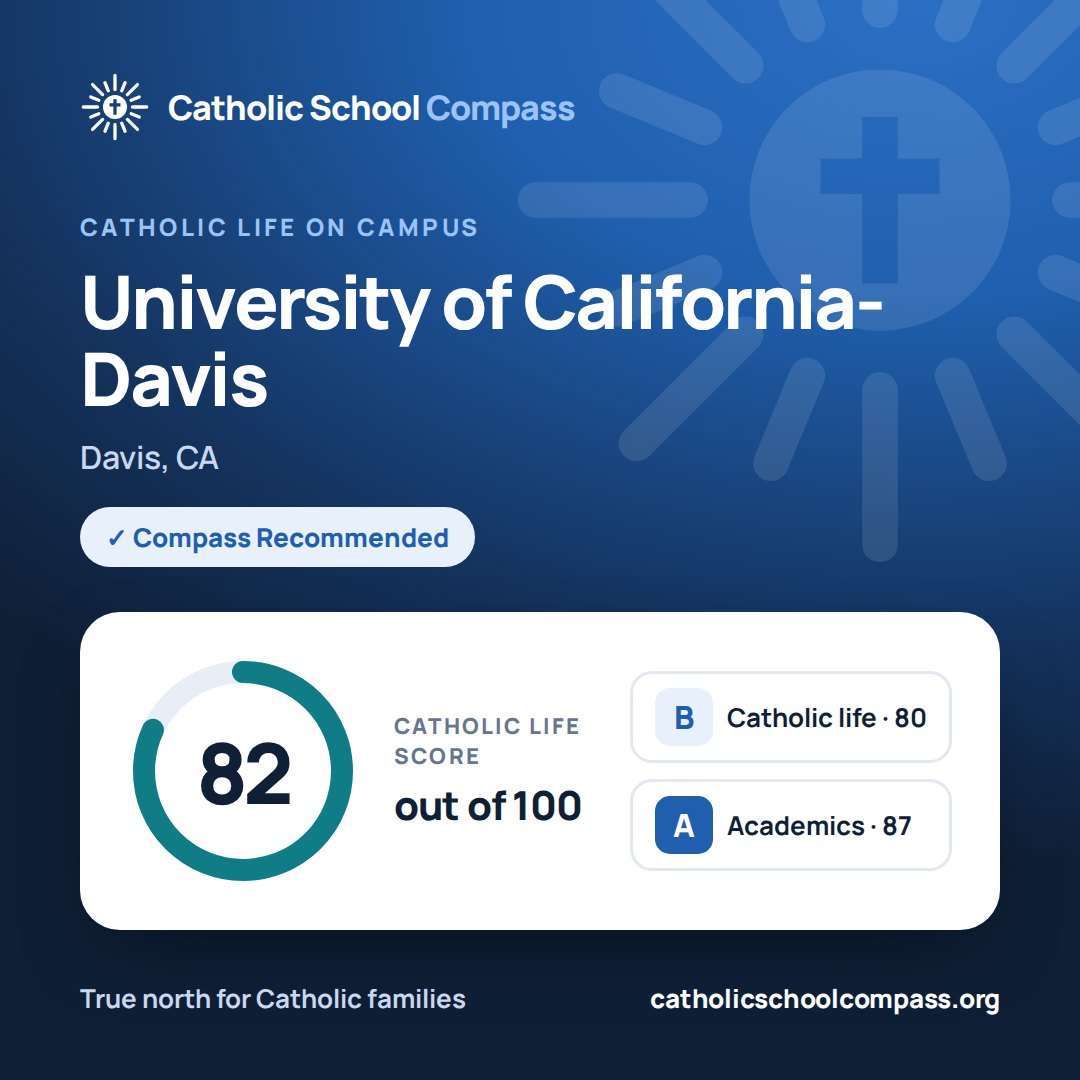Click the sunburst cross logo icon

coord(114,107)
